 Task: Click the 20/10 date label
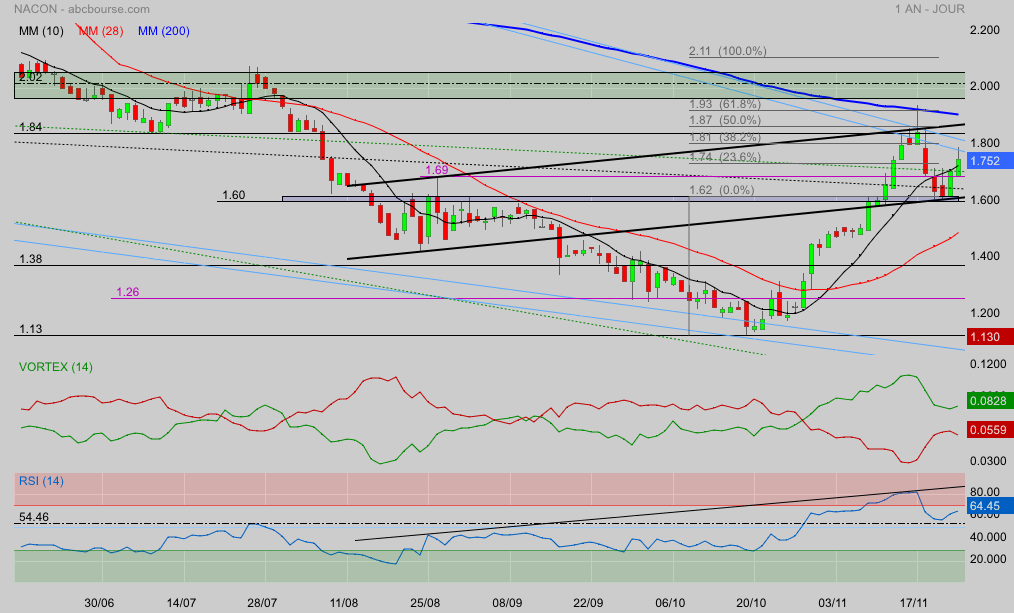[x=751, y=603]
